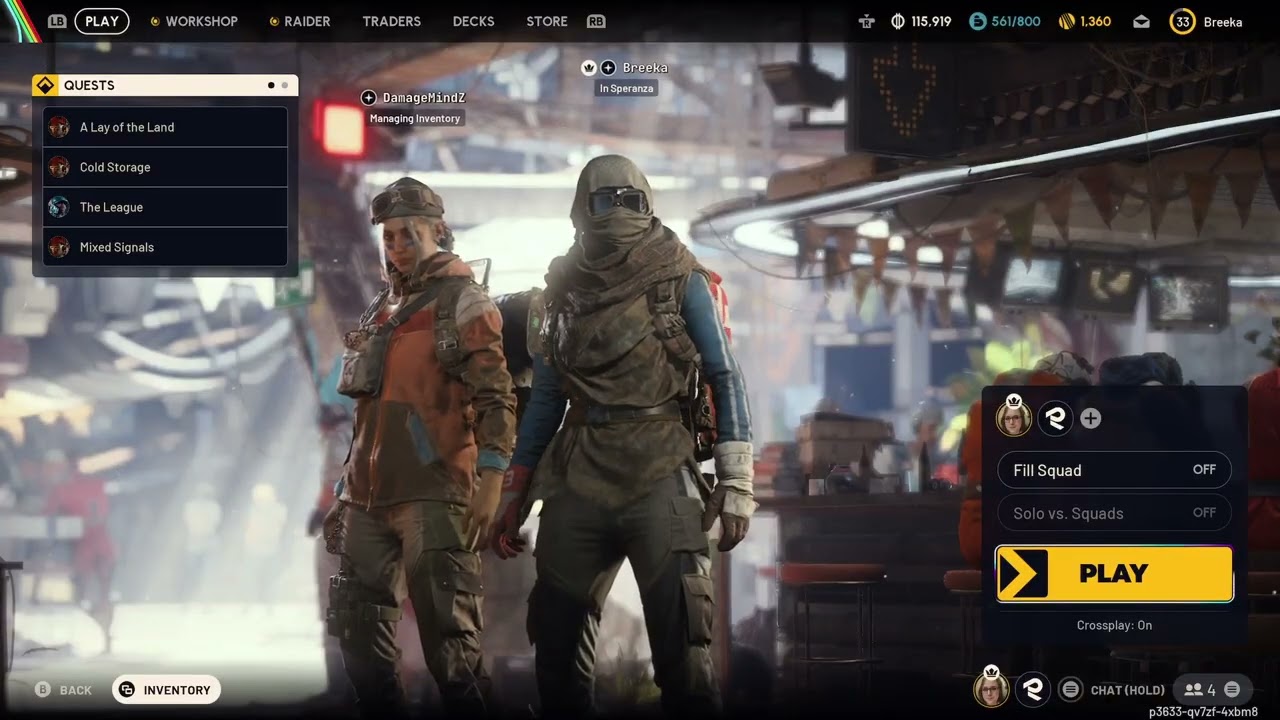Screen dimensions: 1280x720
Task: Select the bottom bar player avatar with crown
Action: (x=991, y=688)
